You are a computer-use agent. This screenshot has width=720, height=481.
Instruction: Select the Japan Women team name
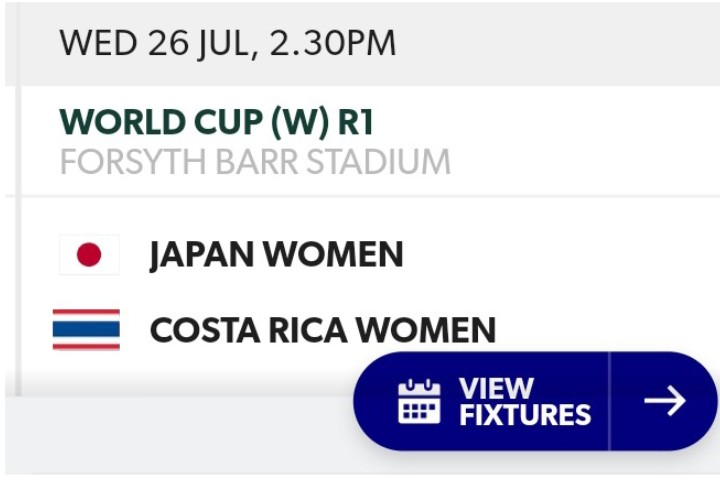276,255
